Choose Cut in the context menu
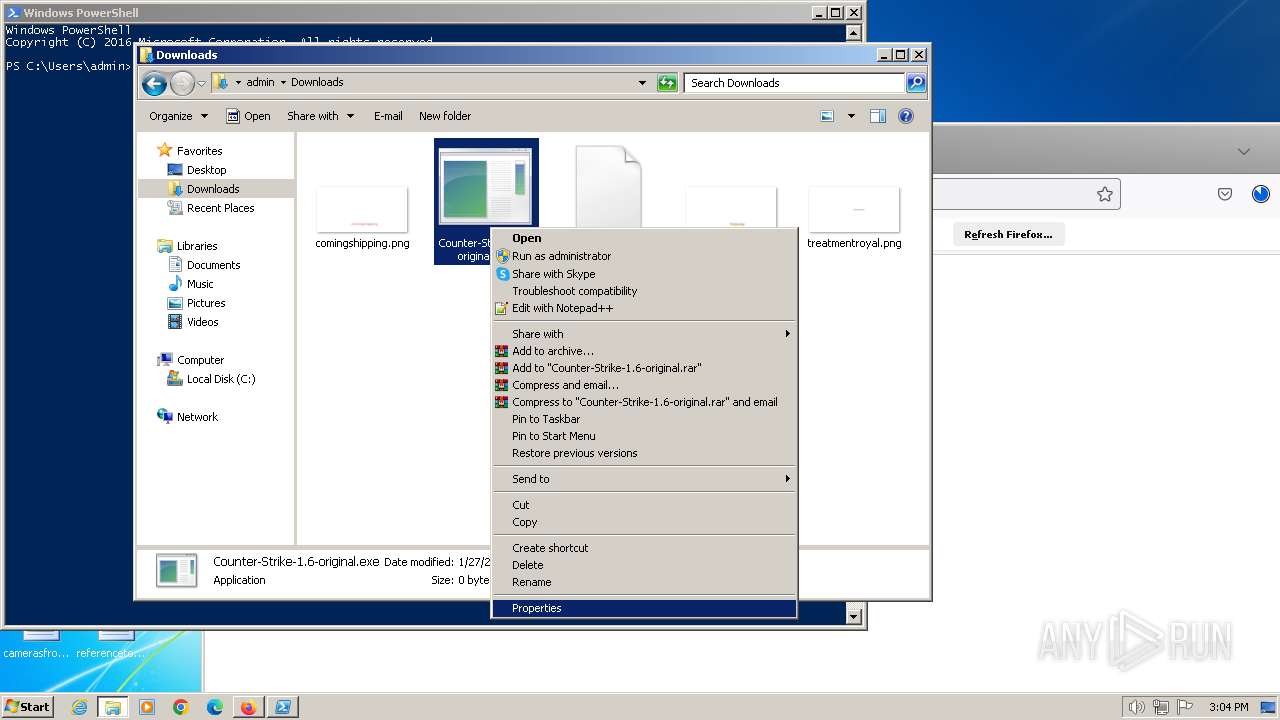The image size is (1280, 720). pyautogui.click(x=645, y=505)
